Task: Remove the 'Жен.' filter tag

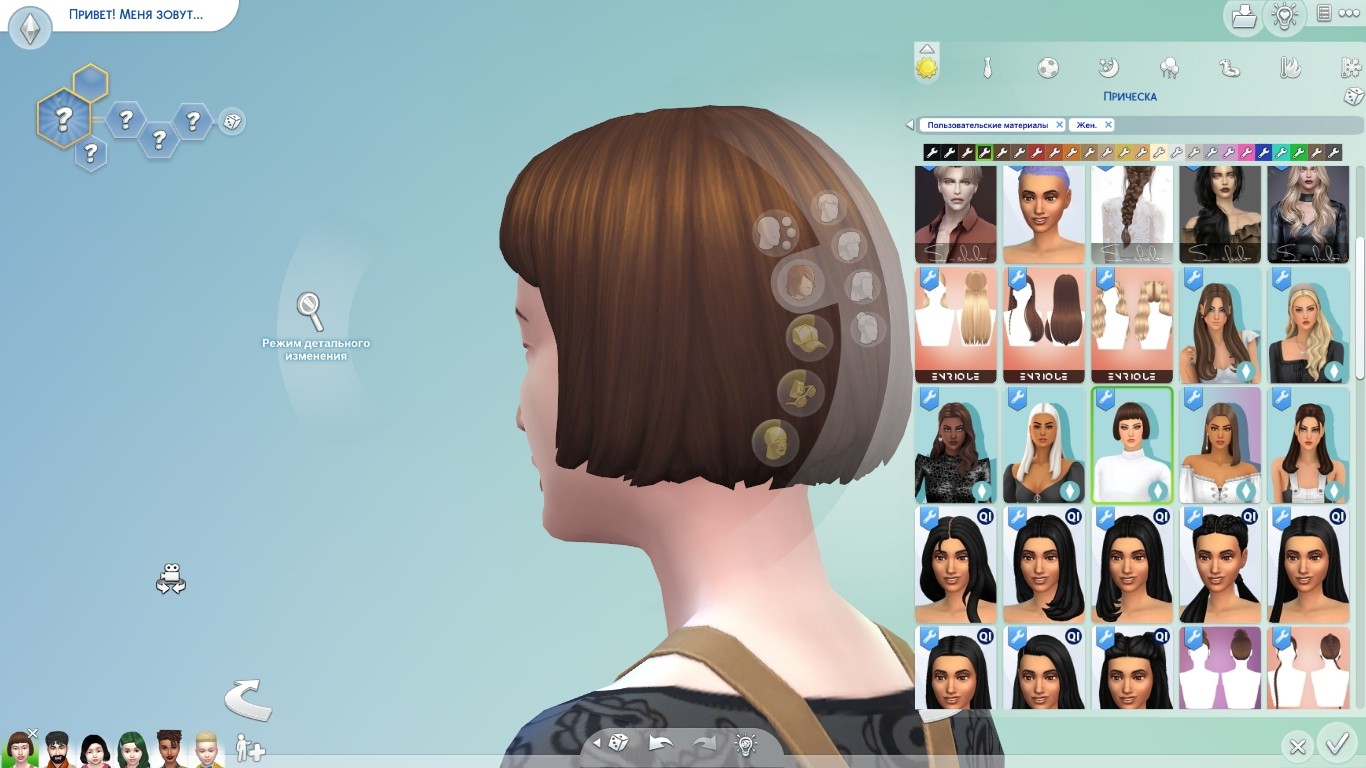Action: click(1108, 125)
